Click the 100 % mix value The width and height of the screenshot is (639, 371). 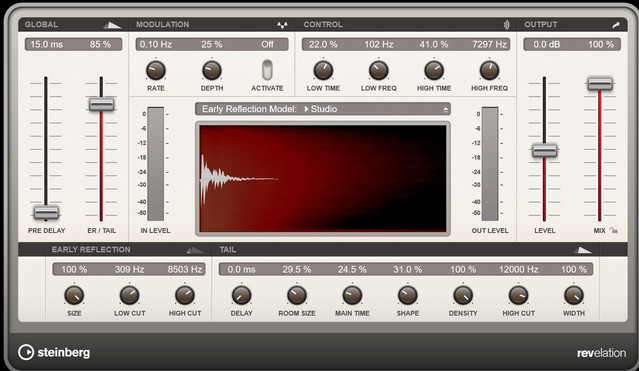point(601,44)
